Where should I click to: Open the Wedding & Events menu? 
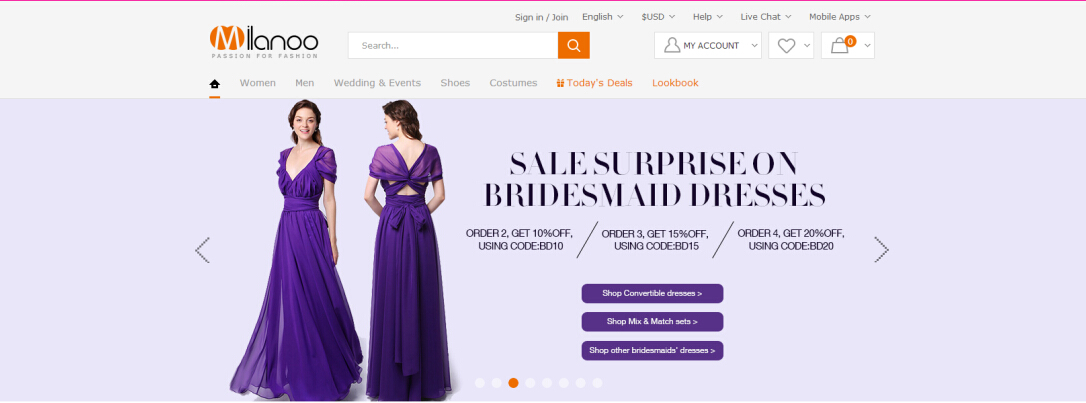377,83
